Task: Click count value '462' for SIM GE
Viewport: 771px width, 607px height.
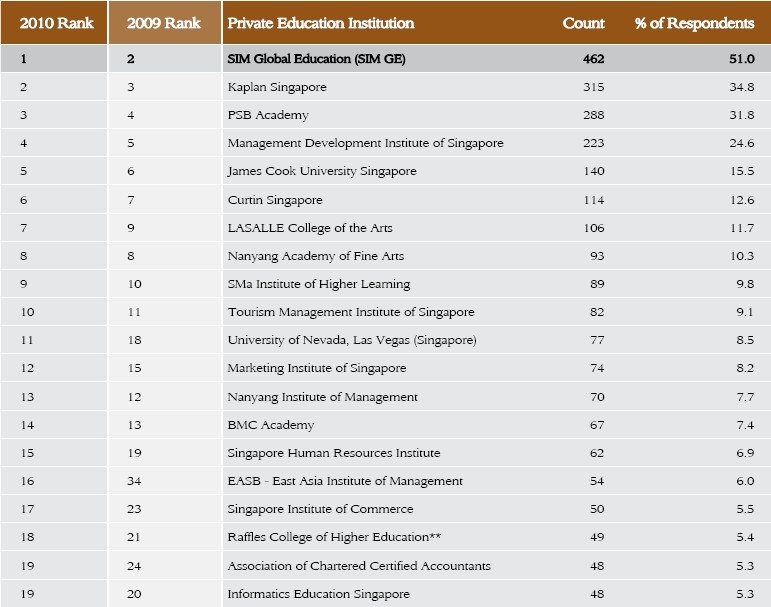Action: point(593,59)
